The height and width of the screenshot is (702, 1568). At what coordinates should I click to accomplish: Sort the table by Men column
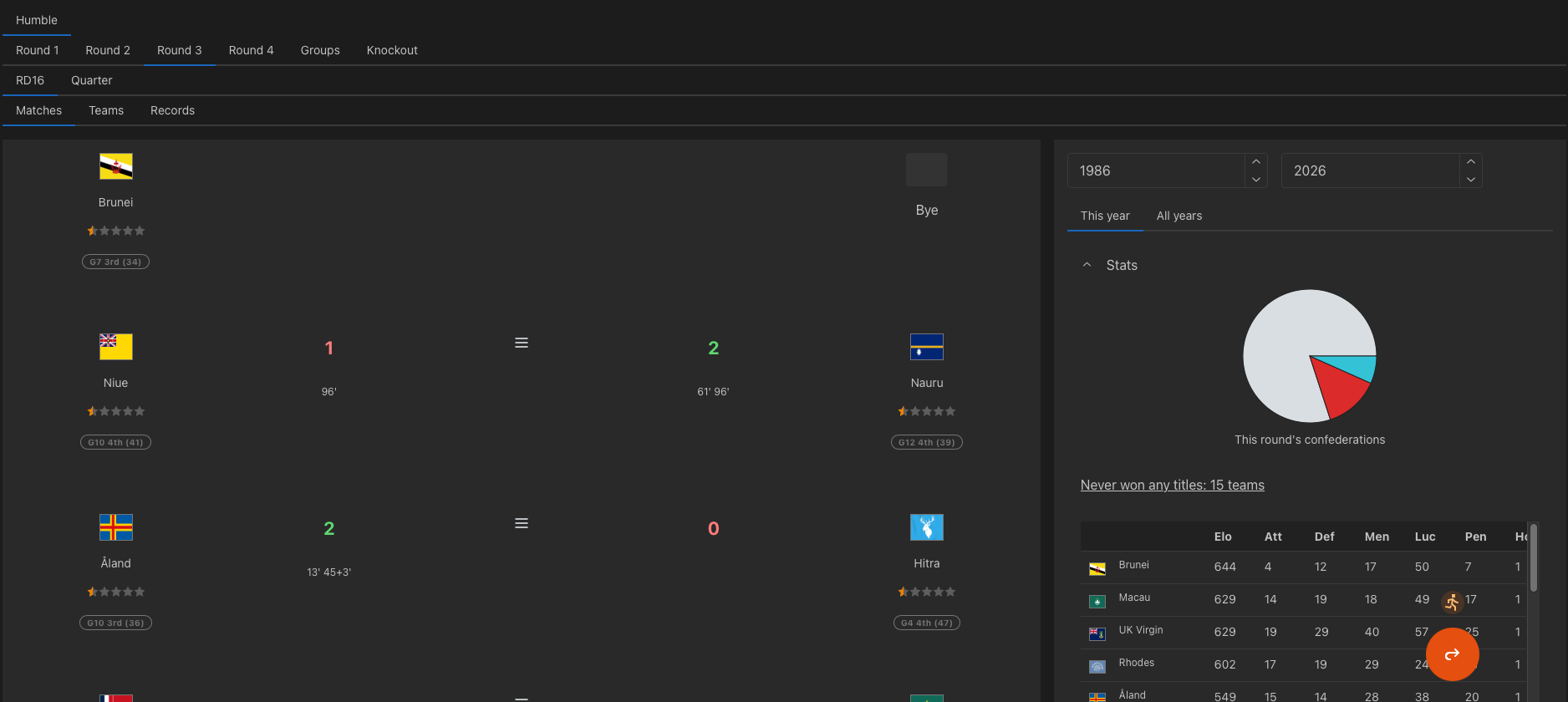(x=1377, y=537)
